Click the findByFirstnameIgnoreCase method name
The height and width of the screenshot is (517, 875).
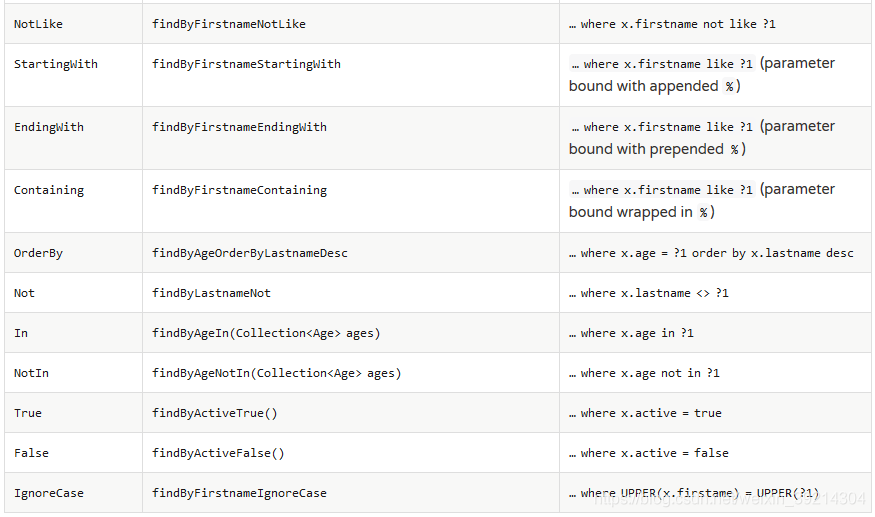tap(239, 493)
